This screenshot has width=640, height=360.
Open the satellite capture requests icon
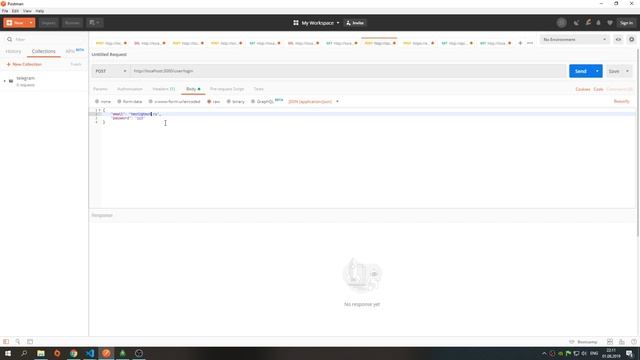click(576, 23)
